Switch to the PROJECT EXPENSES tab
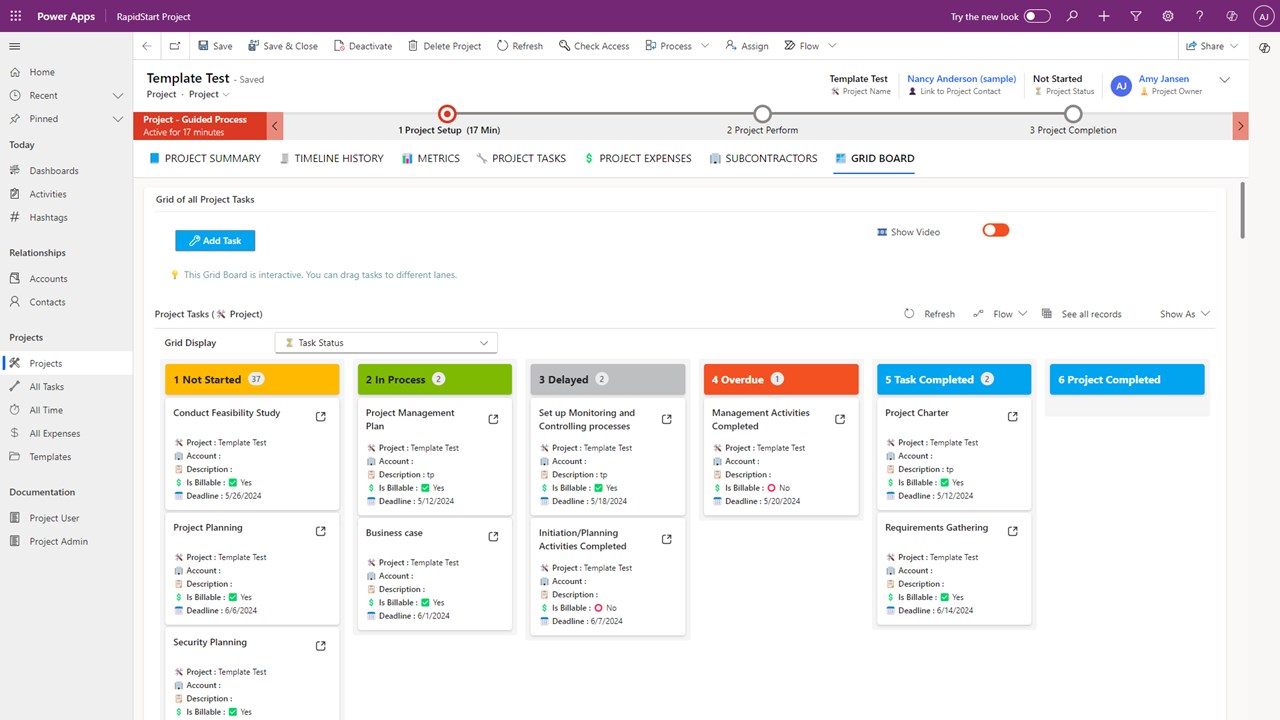Screen dimensions: 1280x720 coord(637,158)
